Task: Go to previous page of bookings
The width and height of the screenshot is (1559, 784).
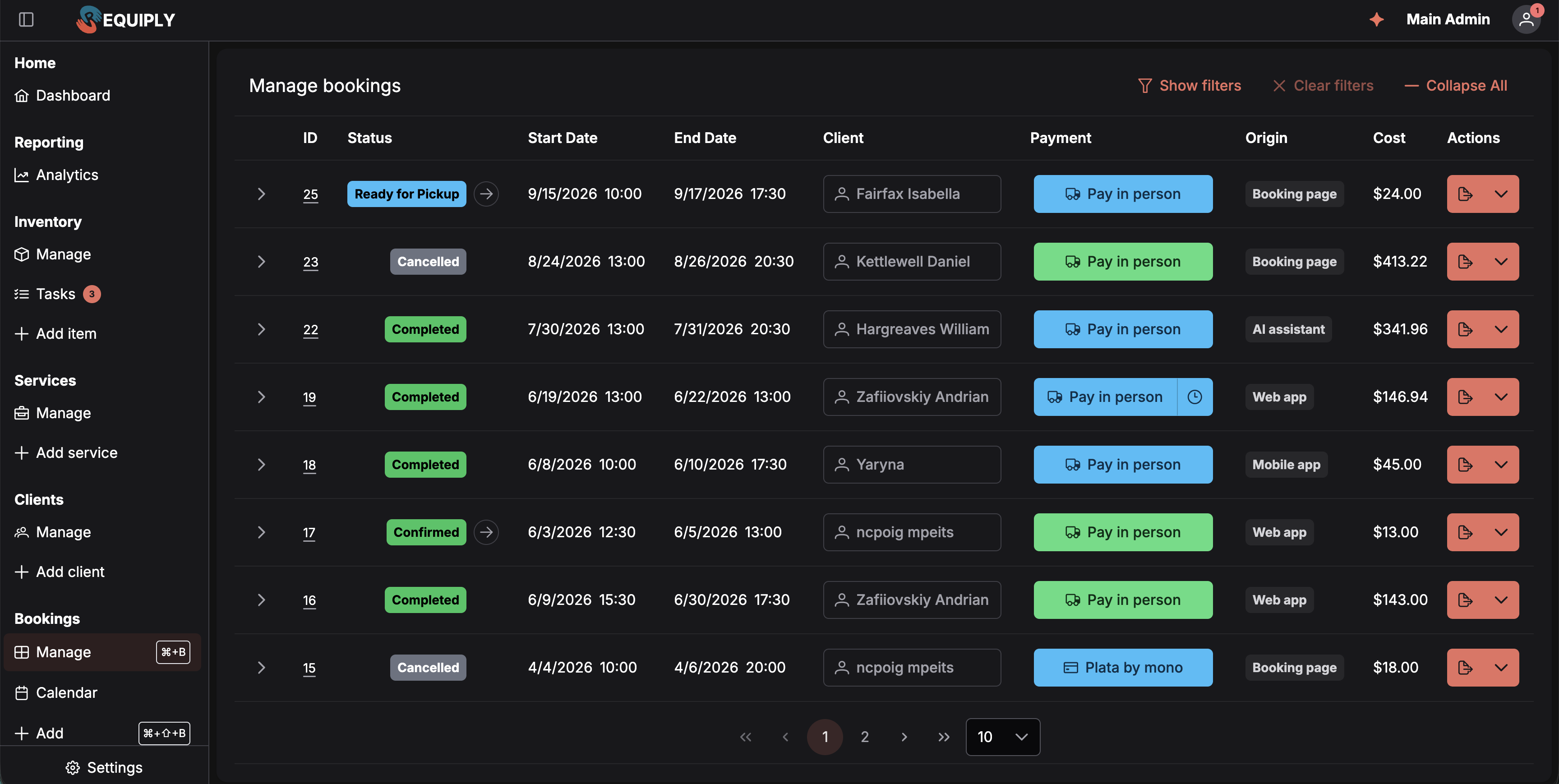Action: pyautogui.click(x=785, y=737)
